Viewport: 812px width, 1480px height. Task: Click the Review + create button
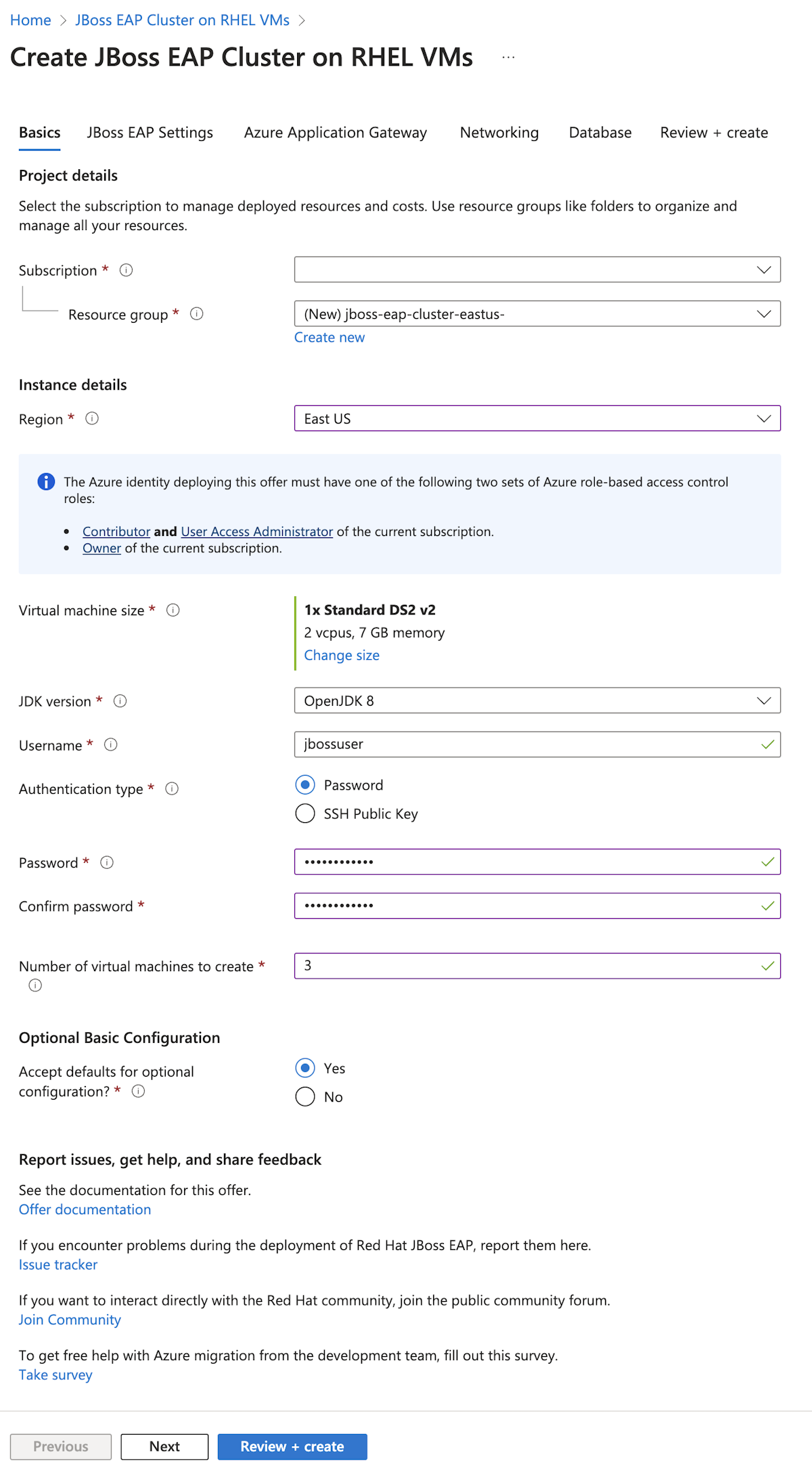tap(292, 1446)
